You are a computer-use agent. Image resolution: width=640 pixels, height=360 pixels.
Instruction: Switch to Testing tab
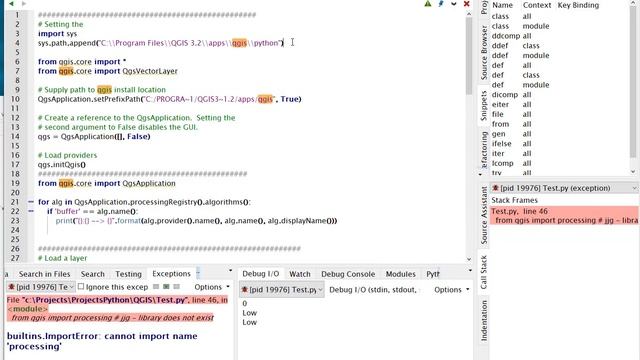point(128,274)
